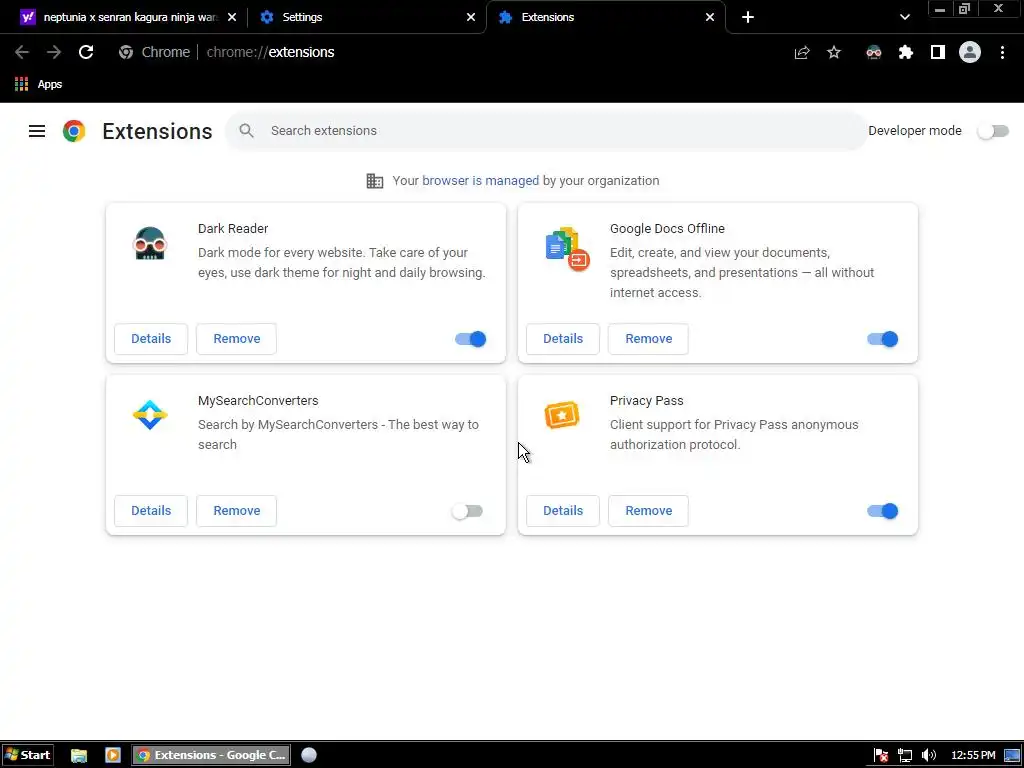Click the Apps label in the bookmarks bar
Screen dimensions: 1024x768
click(50, 84)
